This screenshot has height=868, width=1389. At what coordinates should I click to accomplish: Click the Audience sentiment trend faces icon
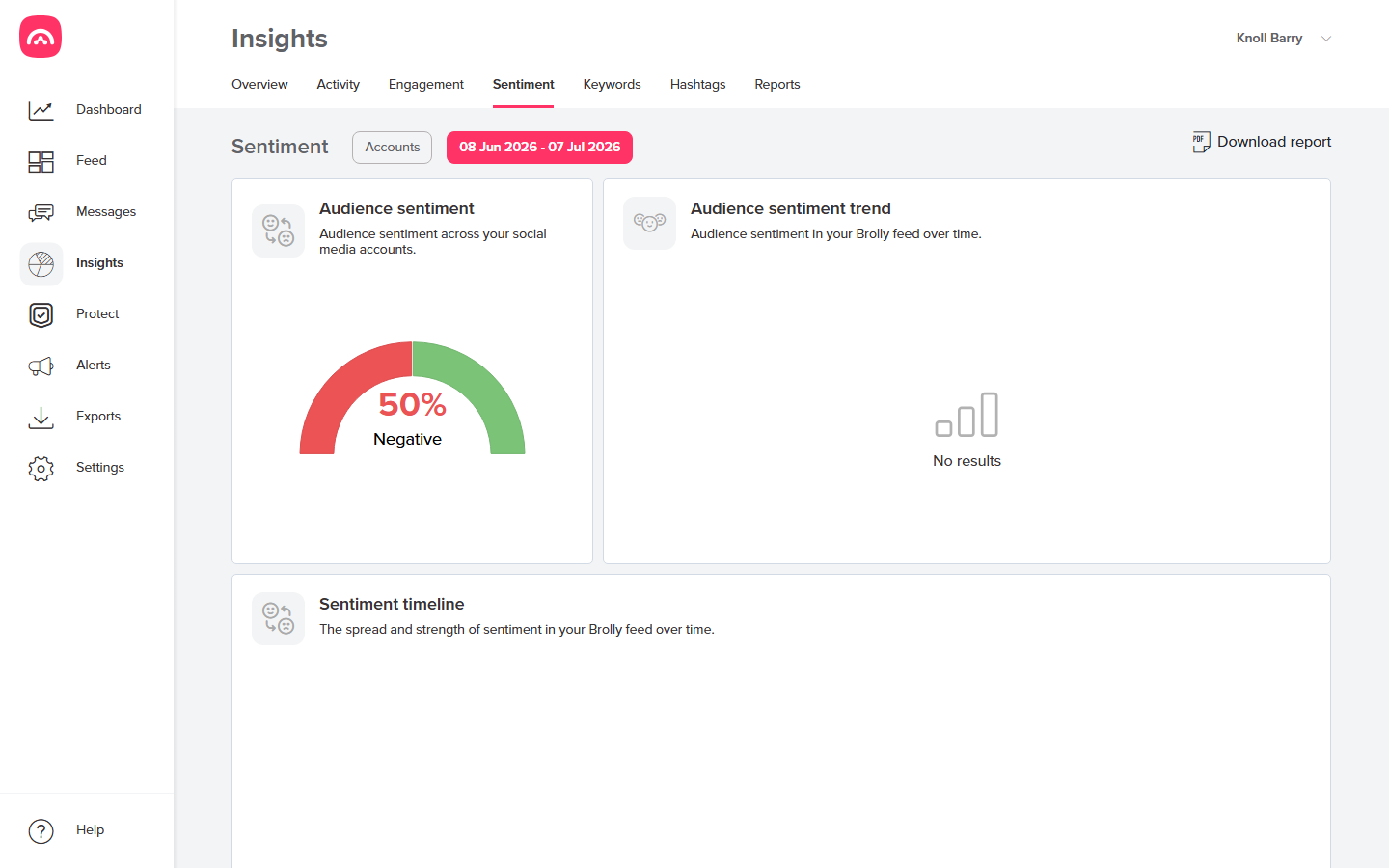[x=649, y=223]
